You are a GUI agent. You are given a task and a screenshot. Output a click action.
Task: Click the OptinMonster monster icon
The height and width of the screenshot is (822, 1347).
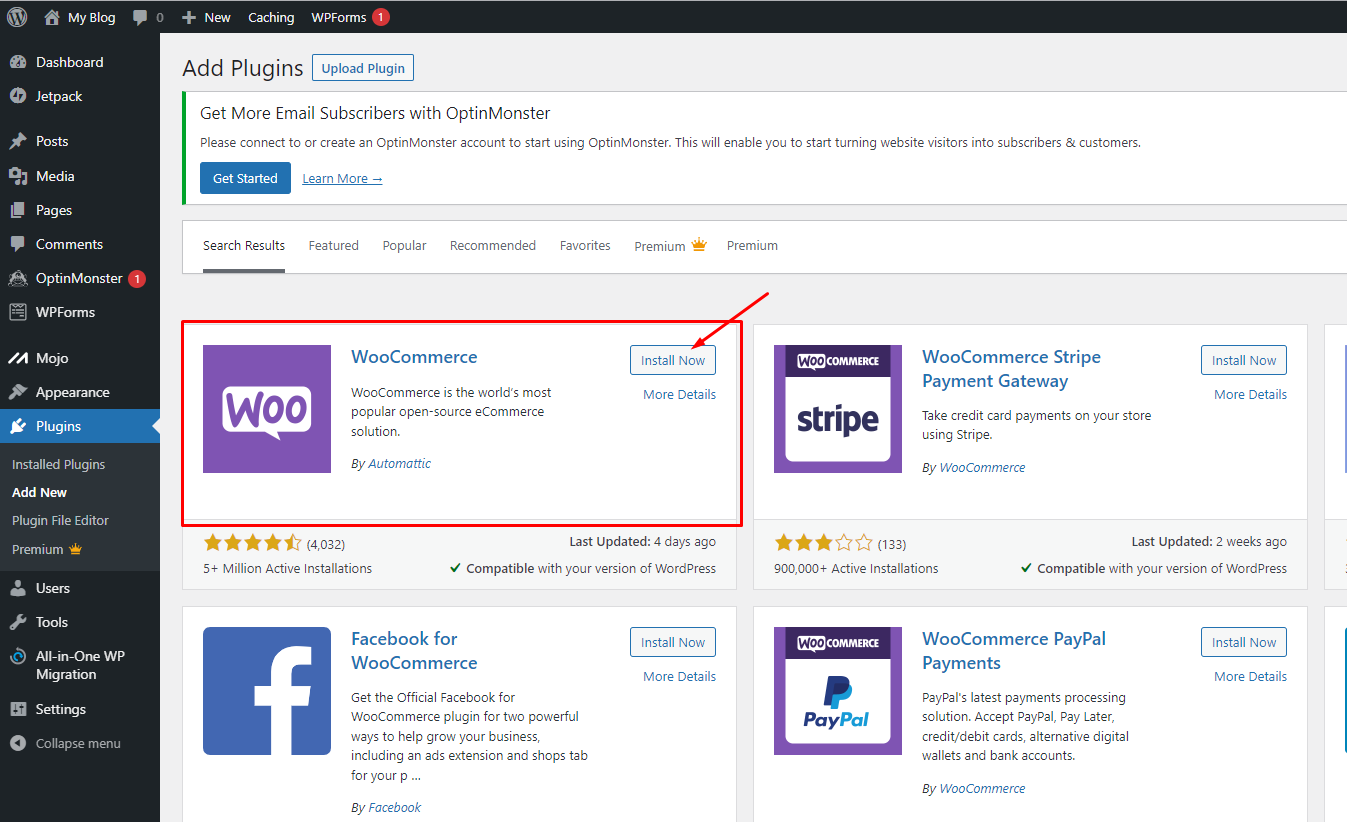pos(18,278)
